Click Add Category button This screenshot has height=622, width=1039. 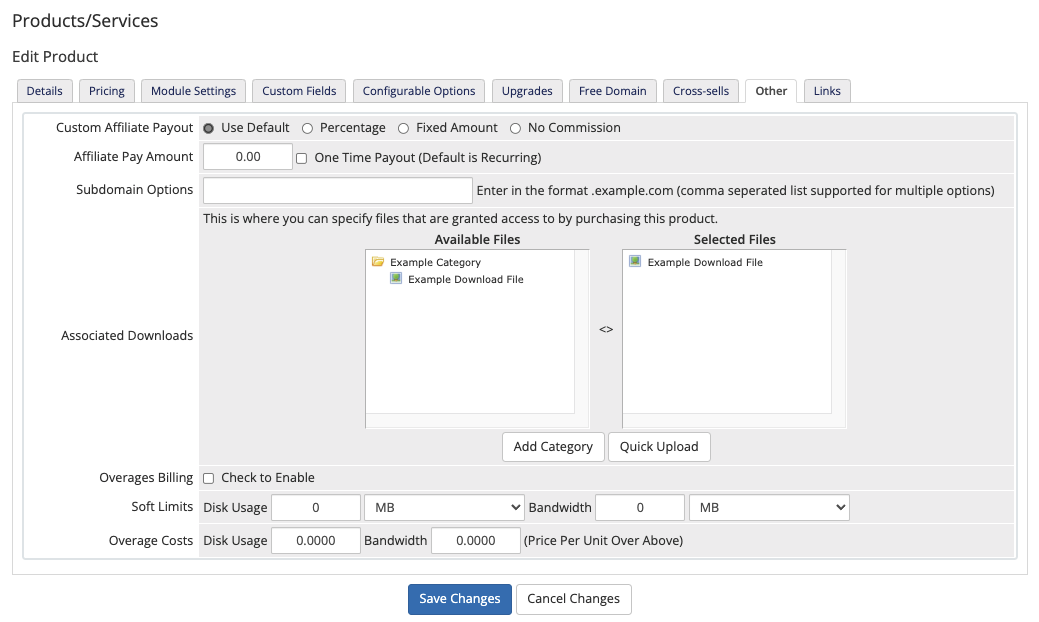pyautogui.click(x=553, y=446)
